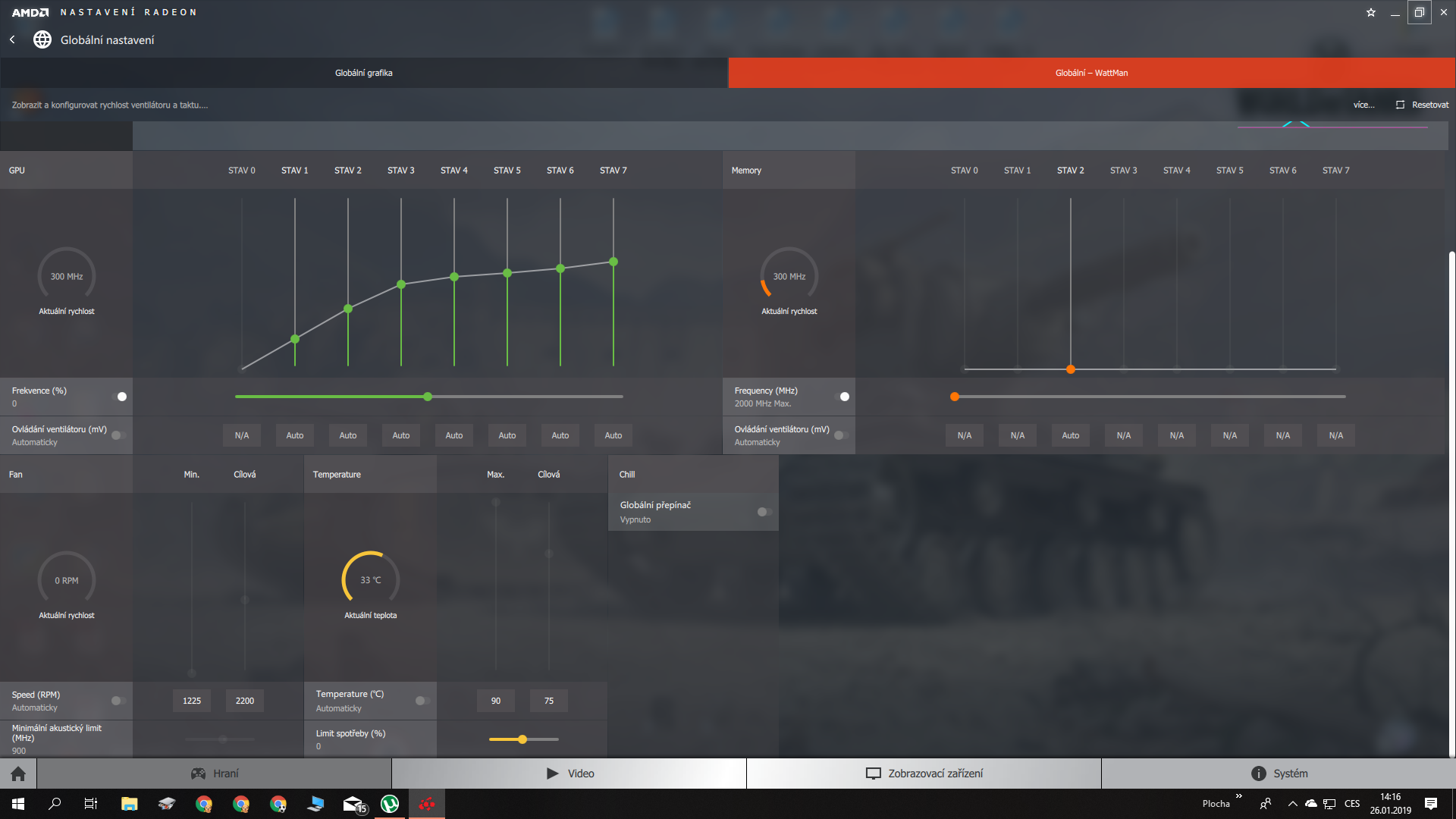
Task: Show hidden system tray icons
Action: 1292,804
